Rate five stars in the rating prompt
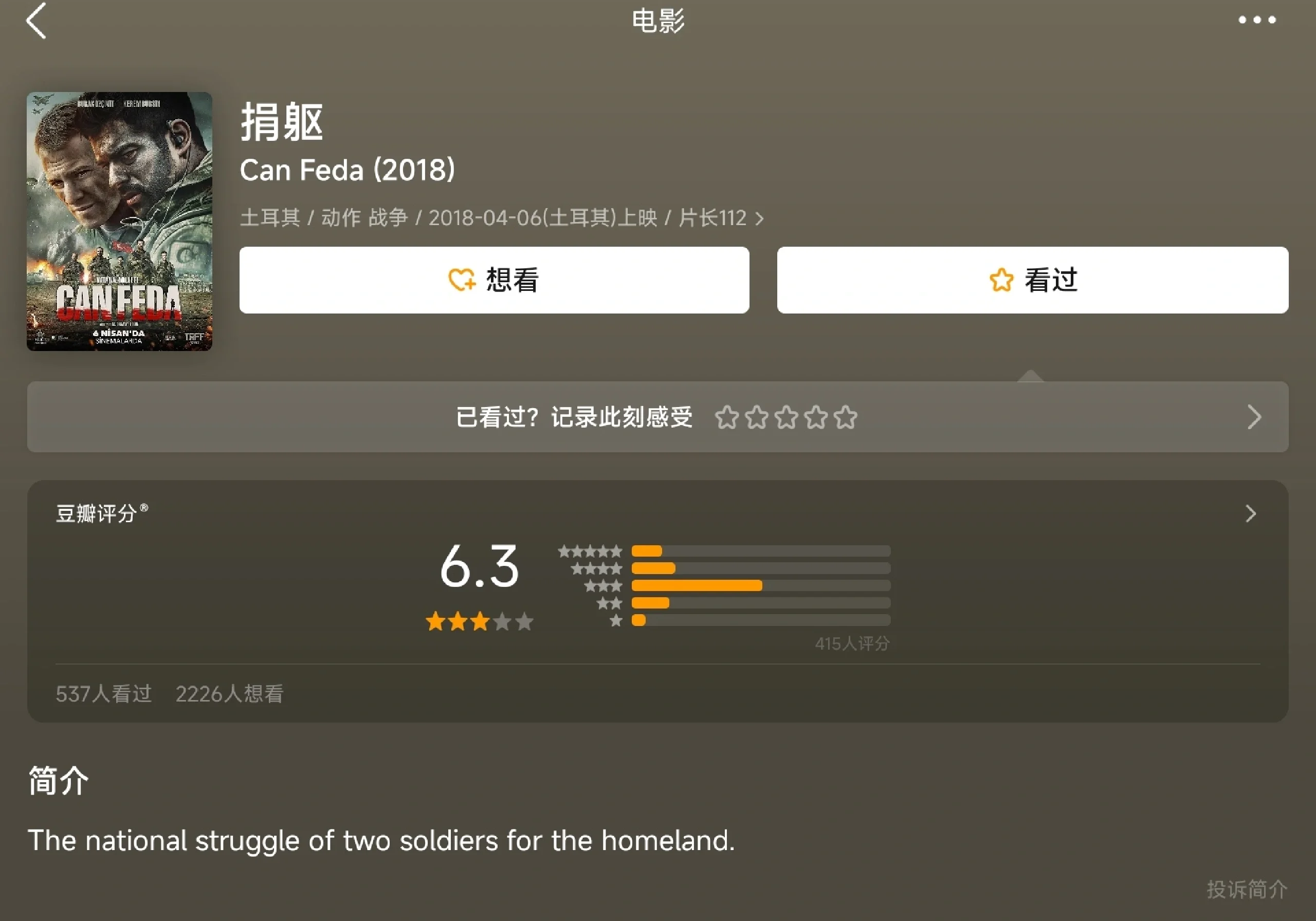Viewport: 1316px width, 921px height. point(846,417)
